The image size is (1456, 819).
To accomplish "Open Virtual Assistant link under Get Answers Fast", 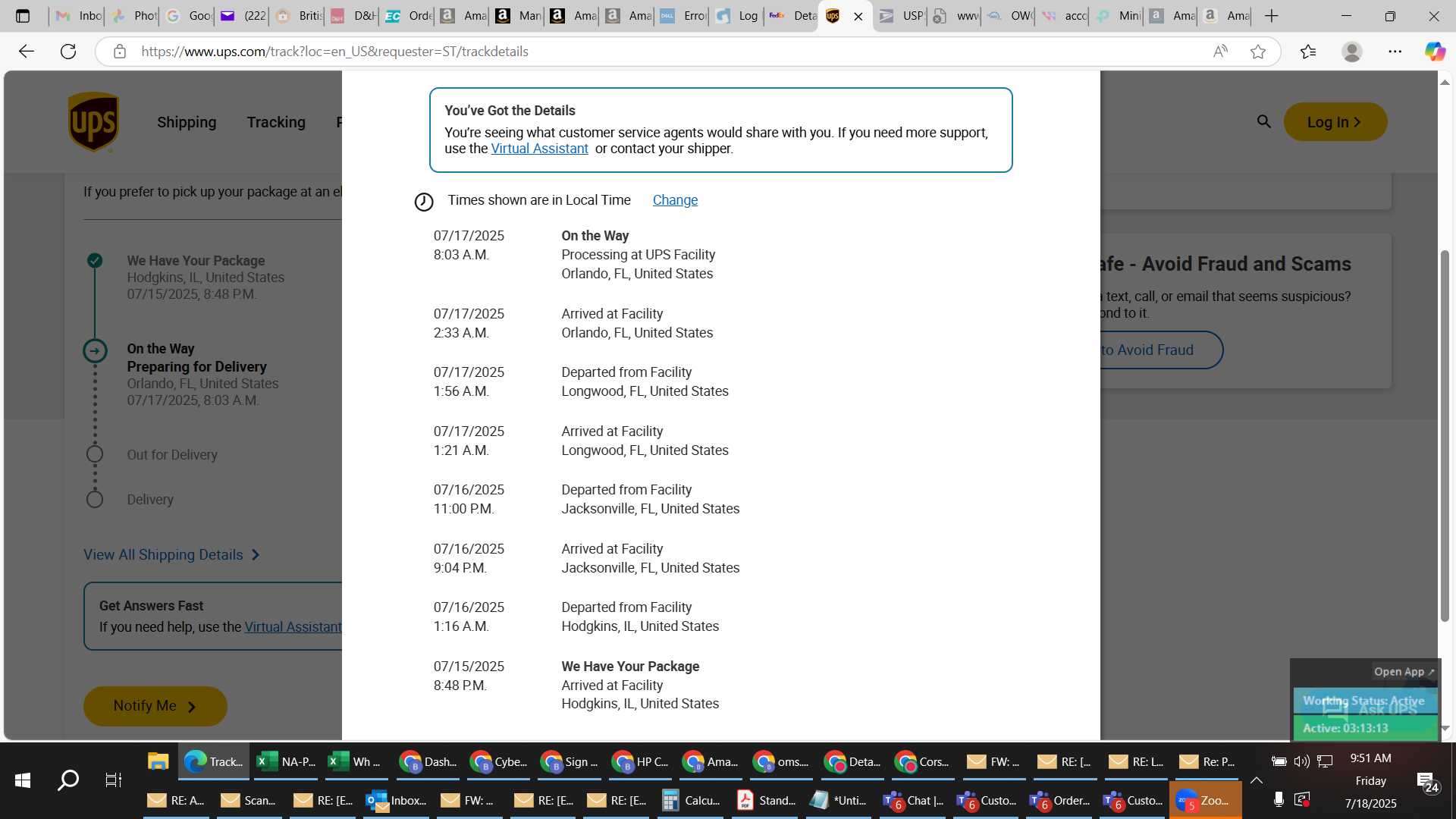I will tap(293, 627).
